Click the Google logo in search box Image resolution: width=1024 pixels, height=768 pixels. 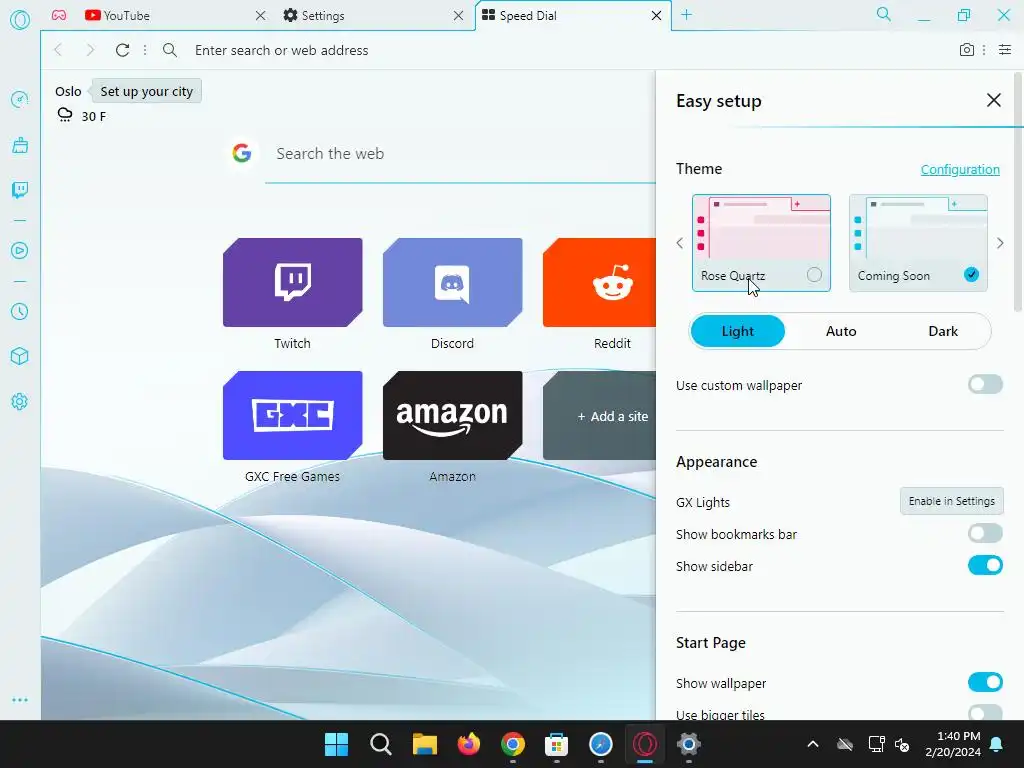[x=242, y=153]
